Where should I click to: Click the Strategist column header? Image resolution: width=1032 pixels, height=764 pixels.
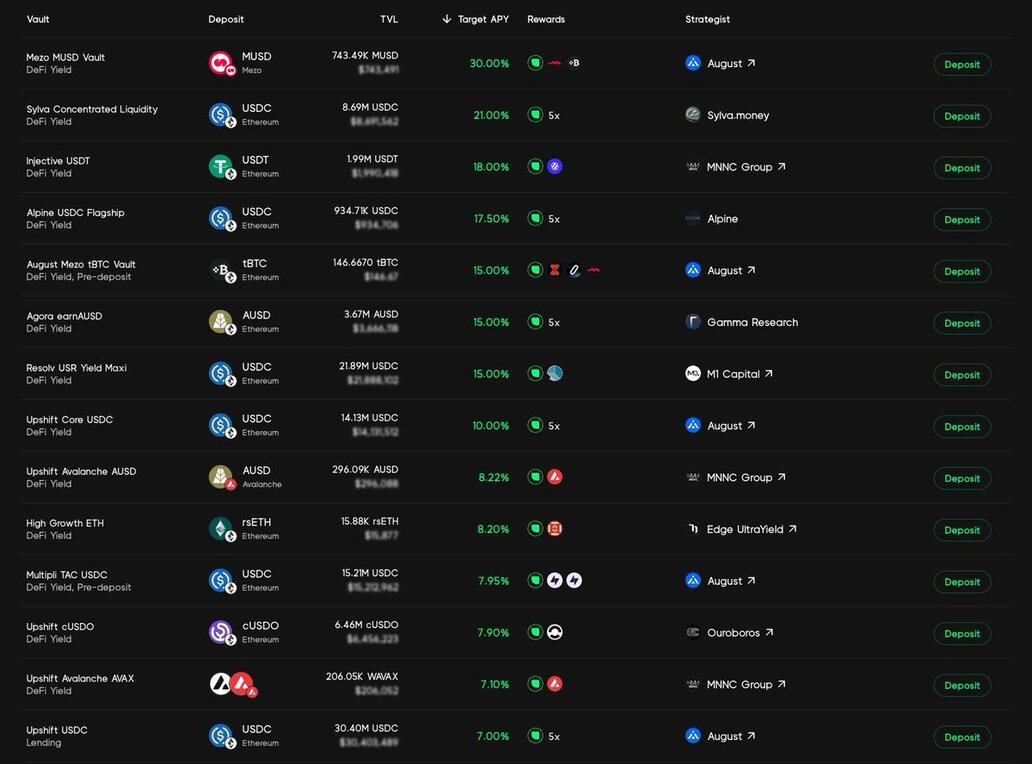pyautogui.click(x=707, y=19)
